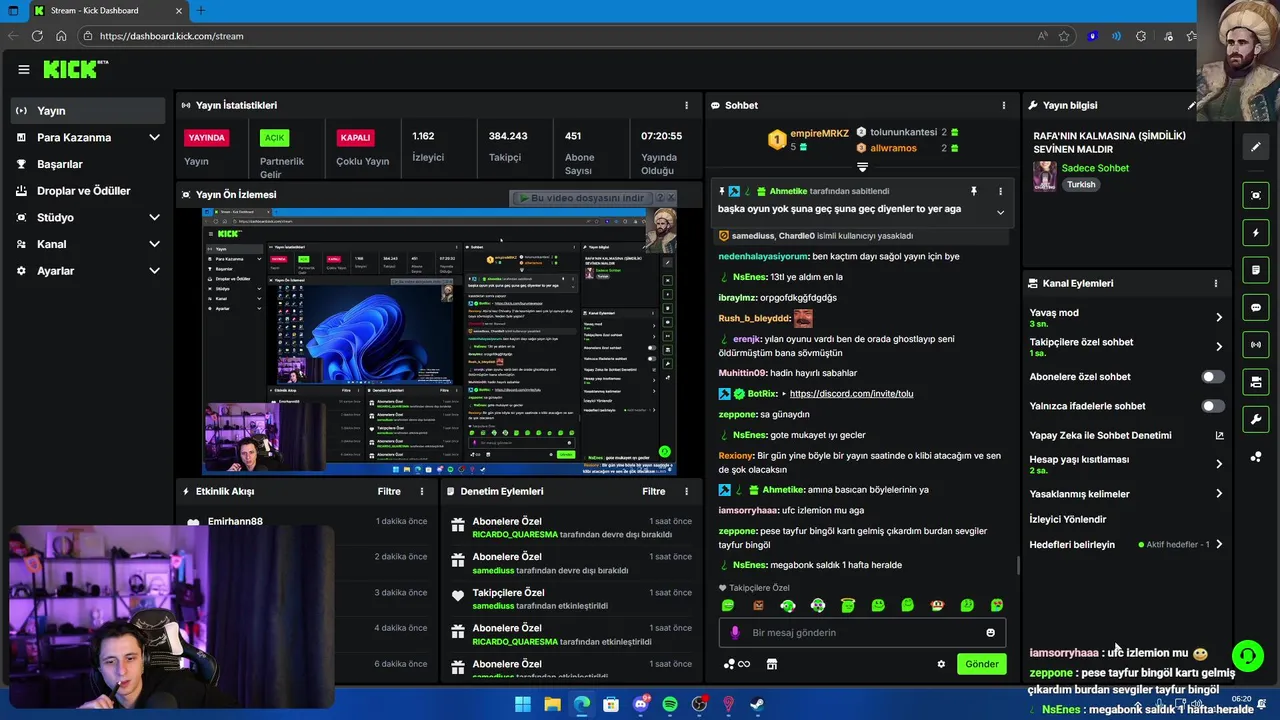Screen dimensions: 1280x720
Task: Open the wrench tools icon in the right toolbar
Action: (x=1256, y=419)
